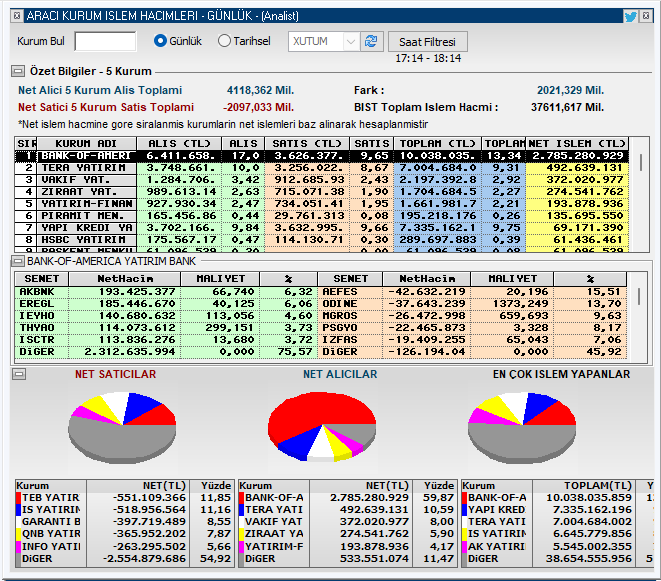Sort by SATIS (TL) column header

[307, 143]
